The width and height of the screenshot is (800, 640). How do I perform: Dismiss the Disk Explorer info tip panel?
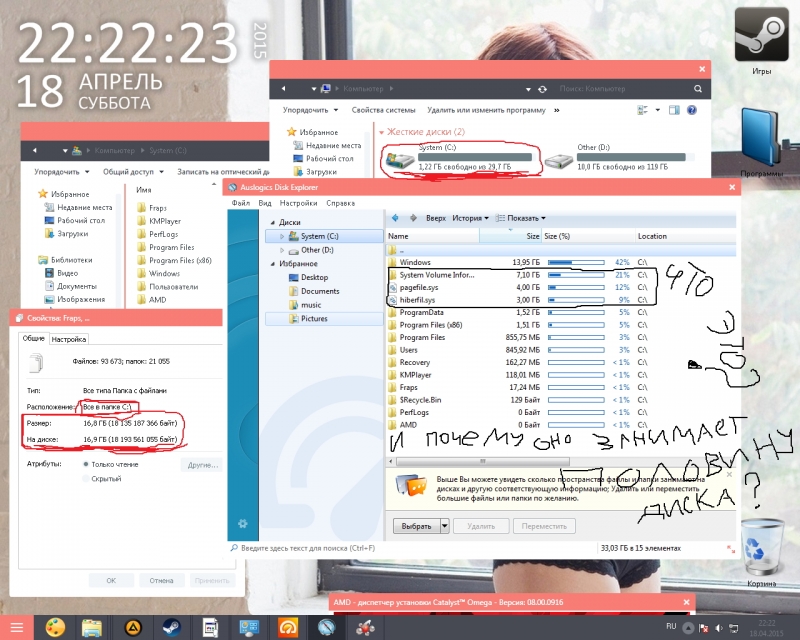[x=729, y=474]
